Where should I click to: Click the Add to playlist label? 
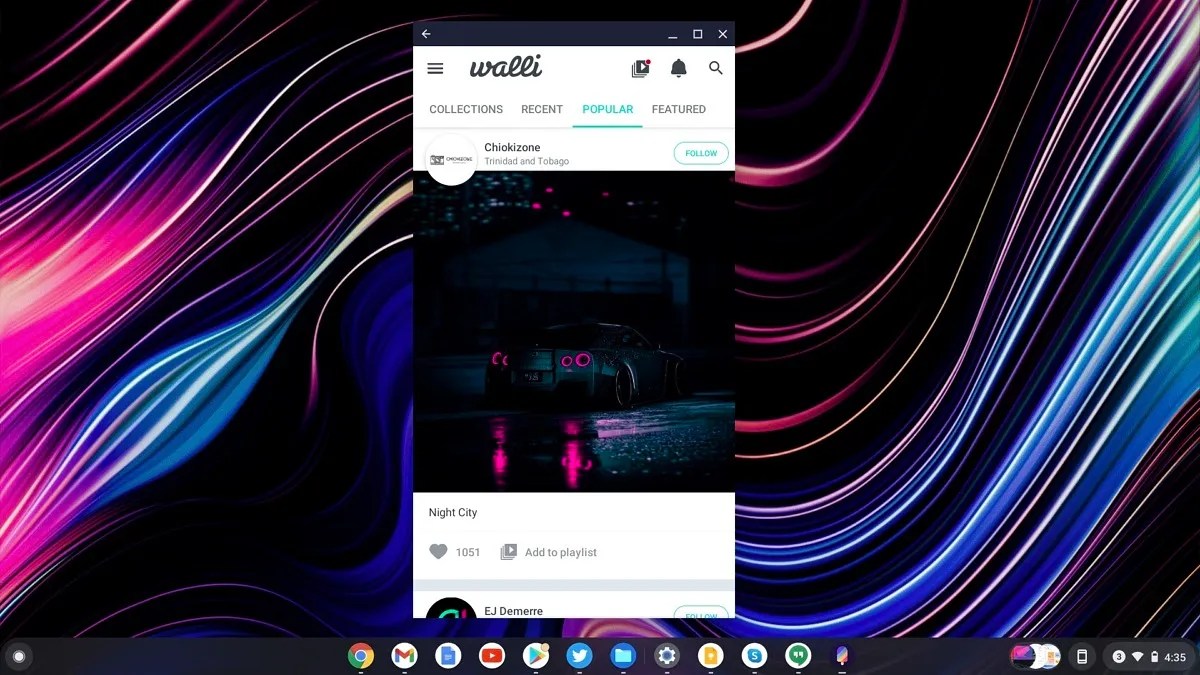pos(560,551)
